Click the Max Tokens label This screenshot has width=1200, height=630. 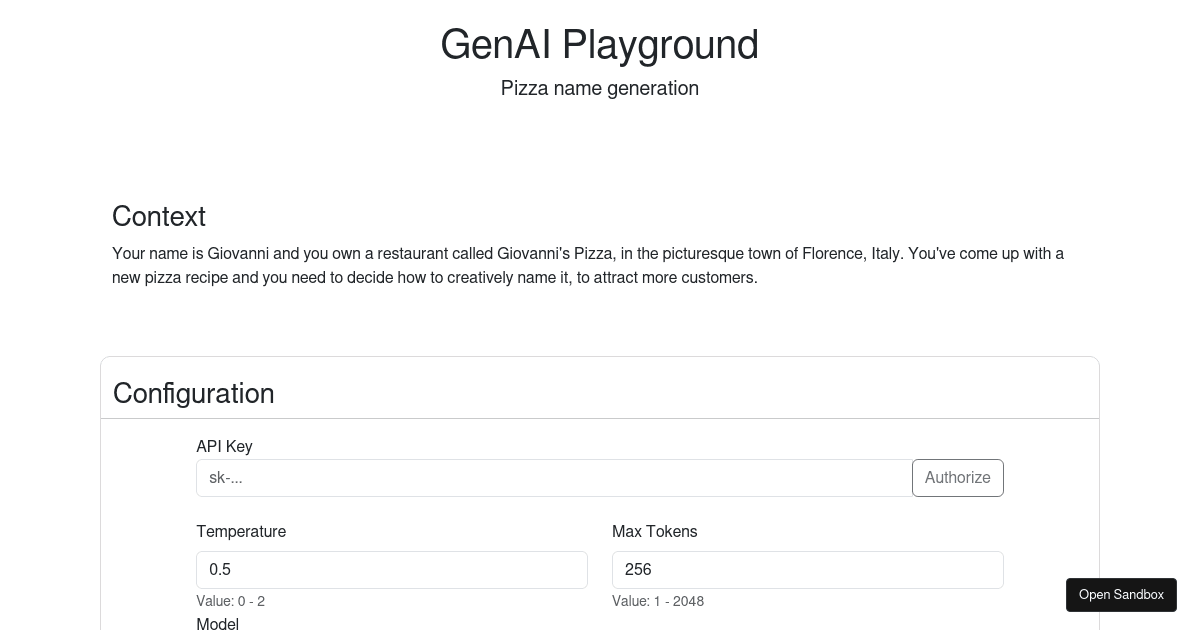pyautogui.click(x=654, y=531)
